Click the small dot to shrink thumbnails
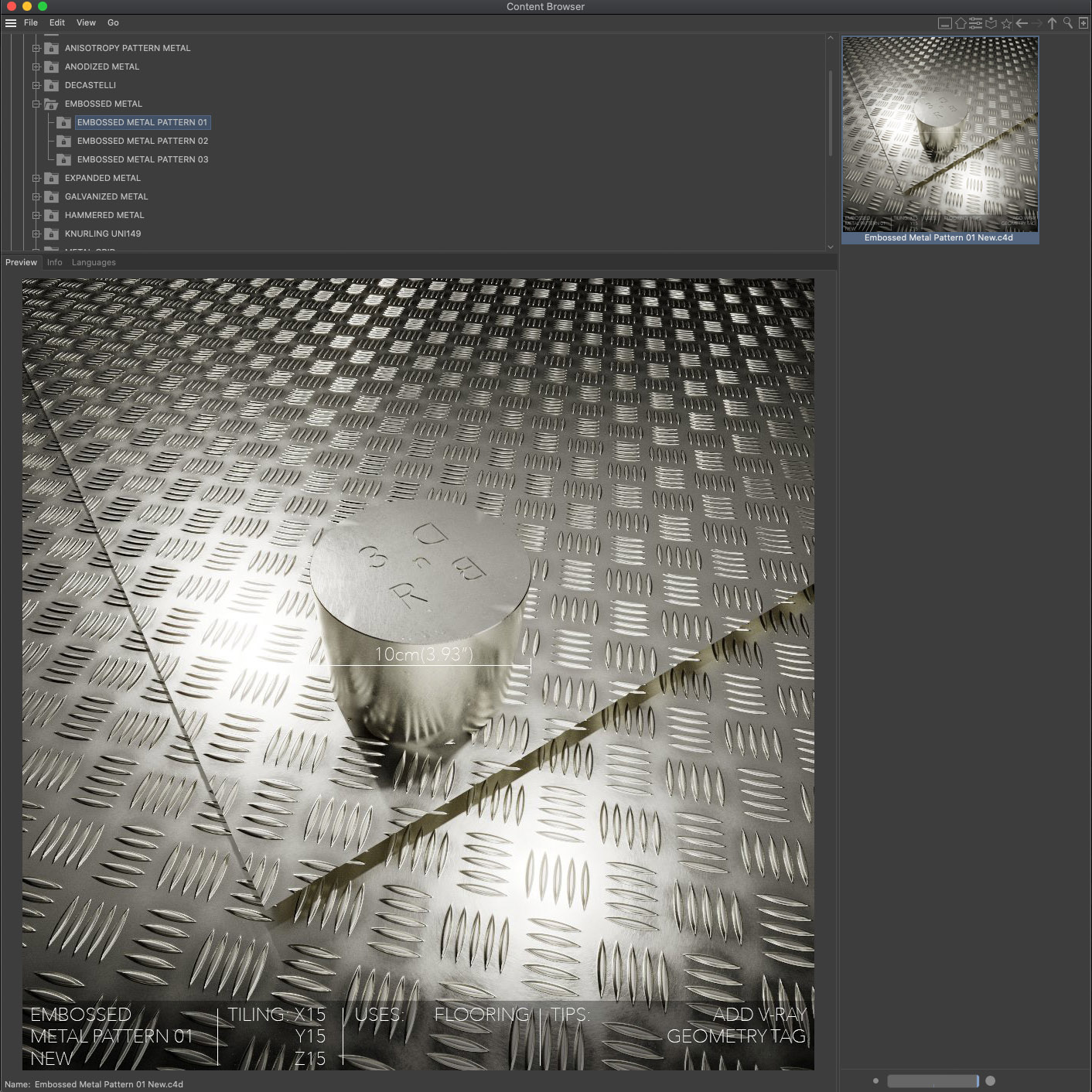Image resolution: width=1092 pixels, height=1092 pixels. coord(875,1081)
